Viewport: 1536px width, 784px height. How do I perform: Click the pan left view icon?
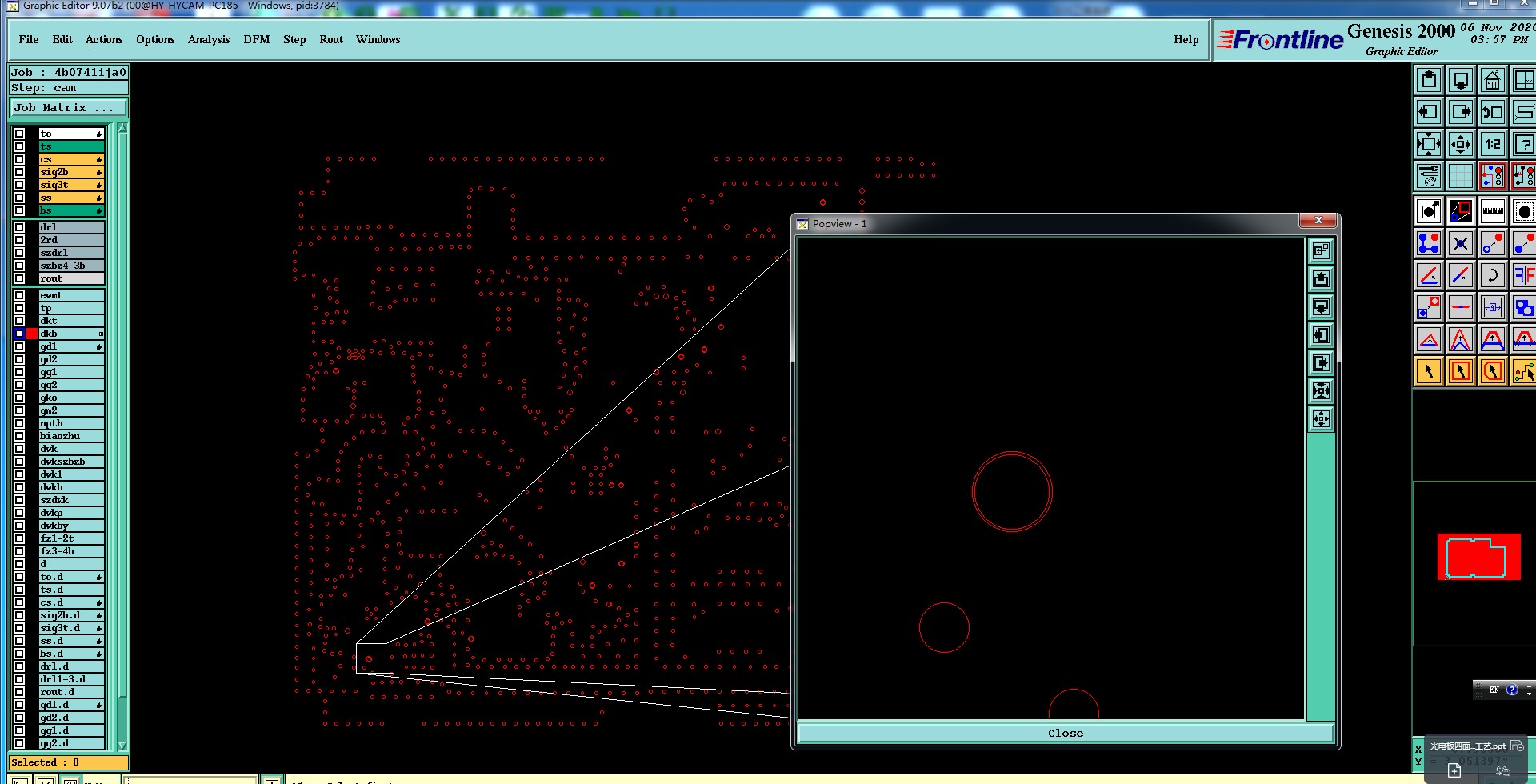(1429, 112)
